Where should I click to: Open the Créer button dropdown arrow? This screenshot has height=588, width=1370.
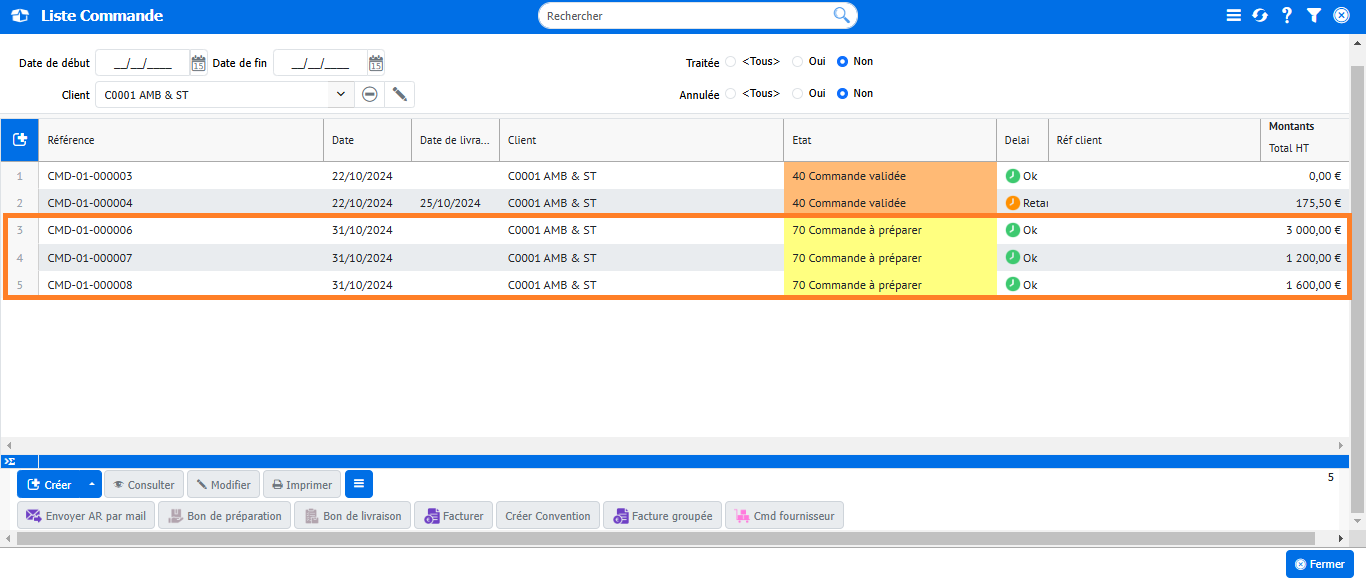click(92, 485)
